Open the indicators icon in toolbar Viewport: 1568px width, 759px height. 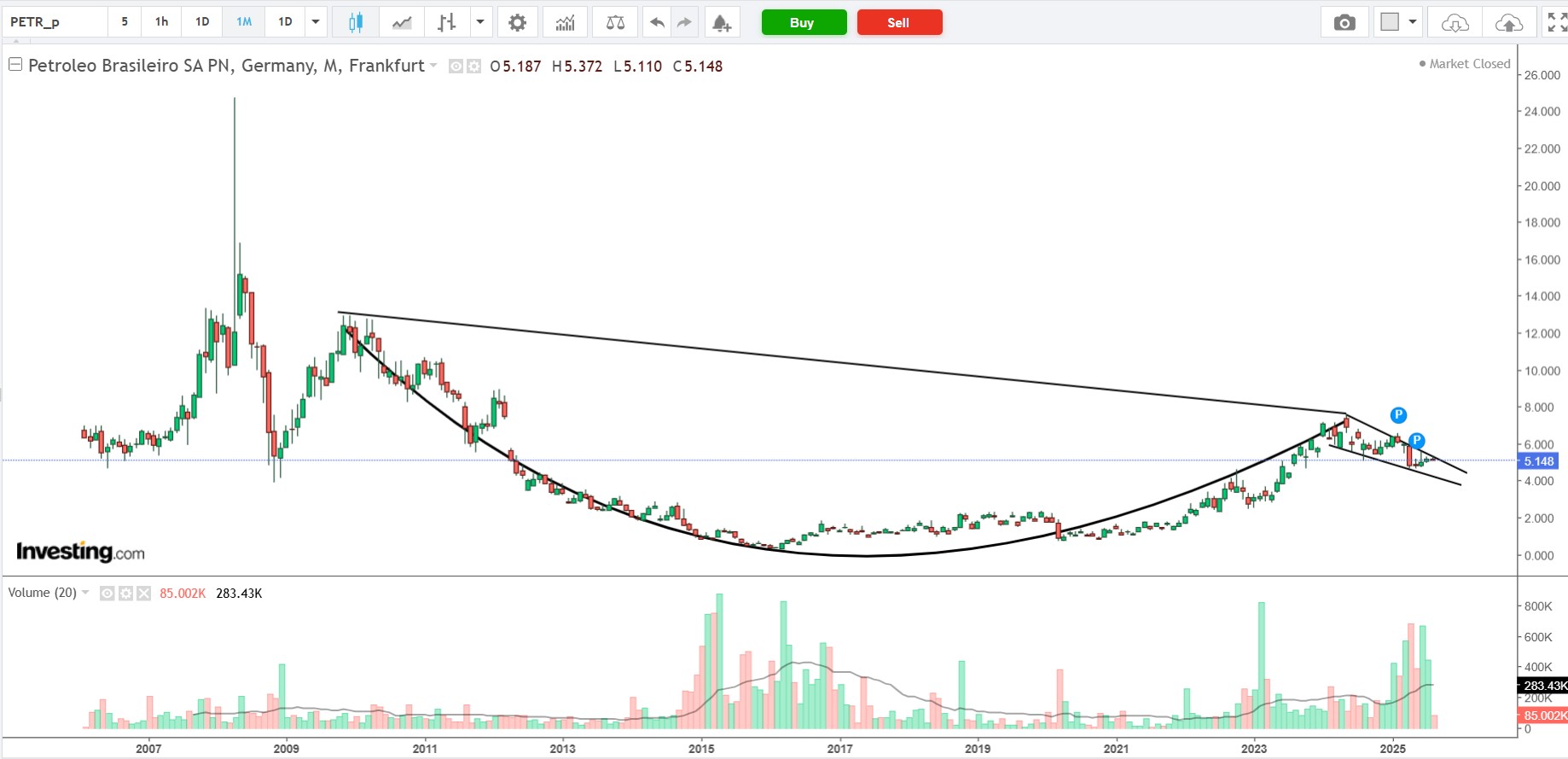point(565,22)
